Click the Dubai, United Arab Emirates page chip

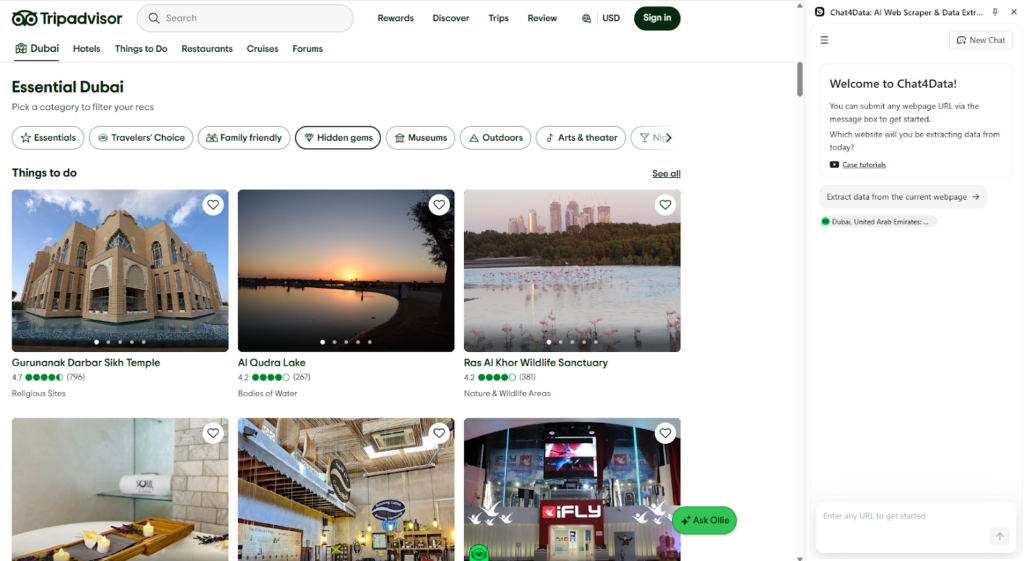point(878,221)
